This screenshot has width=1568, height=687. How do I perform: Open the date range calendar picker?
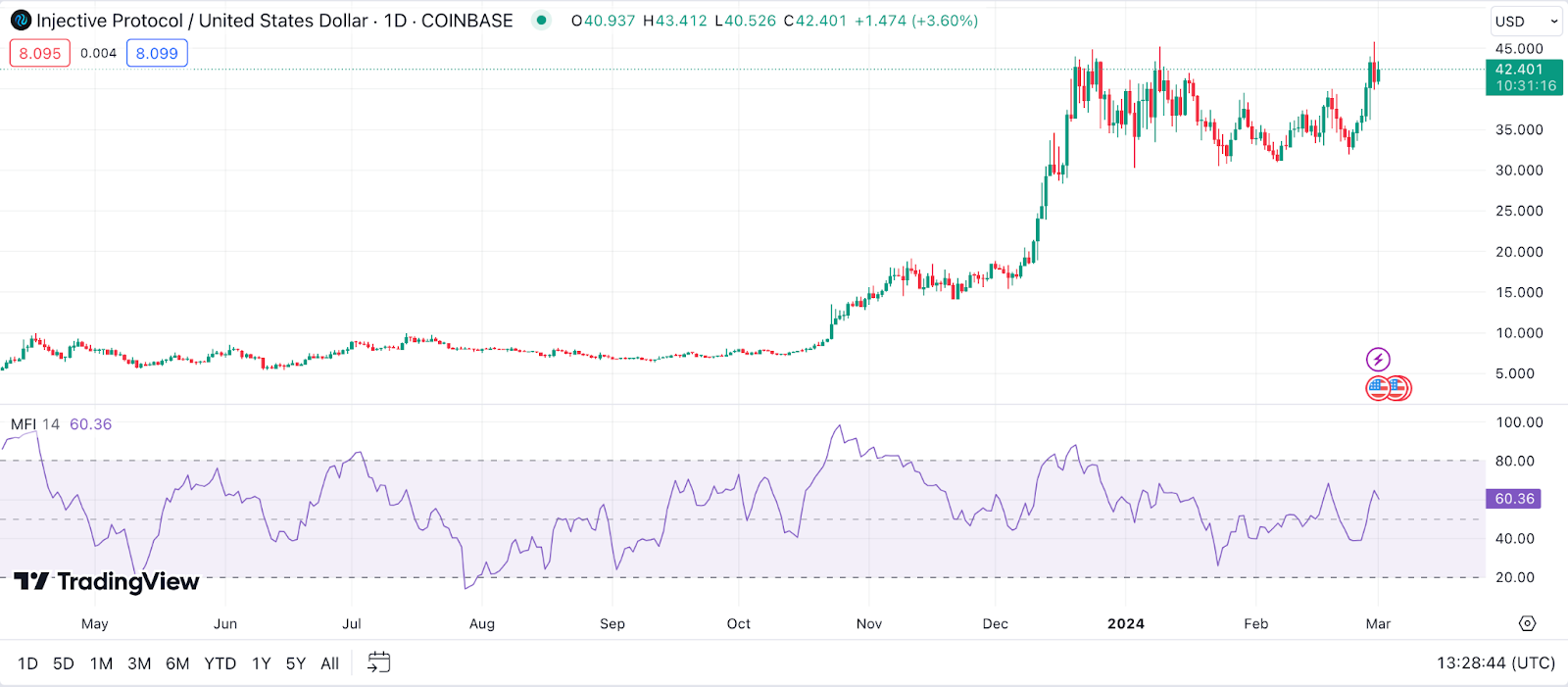[378, 663]
